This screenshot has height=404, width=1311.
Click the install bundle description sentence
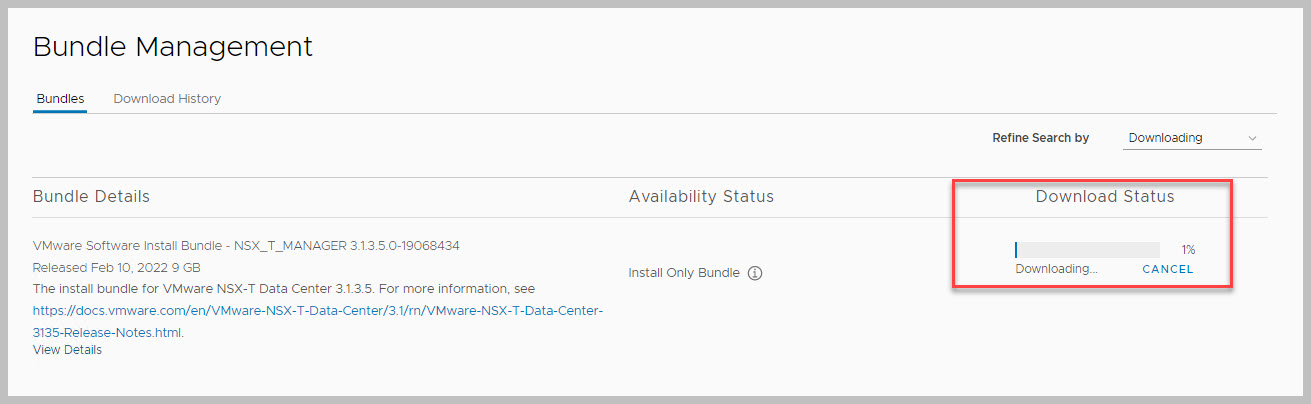point(283,289)
